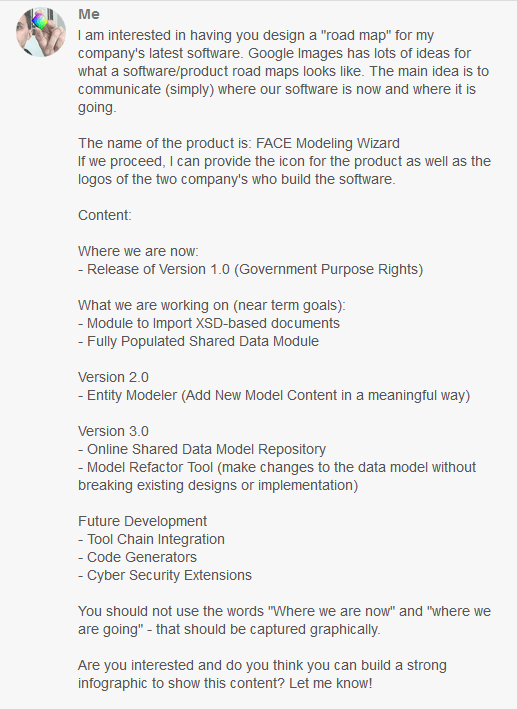
Task: Click the closing "Let me know!" sentence
Action: point(331,683)
